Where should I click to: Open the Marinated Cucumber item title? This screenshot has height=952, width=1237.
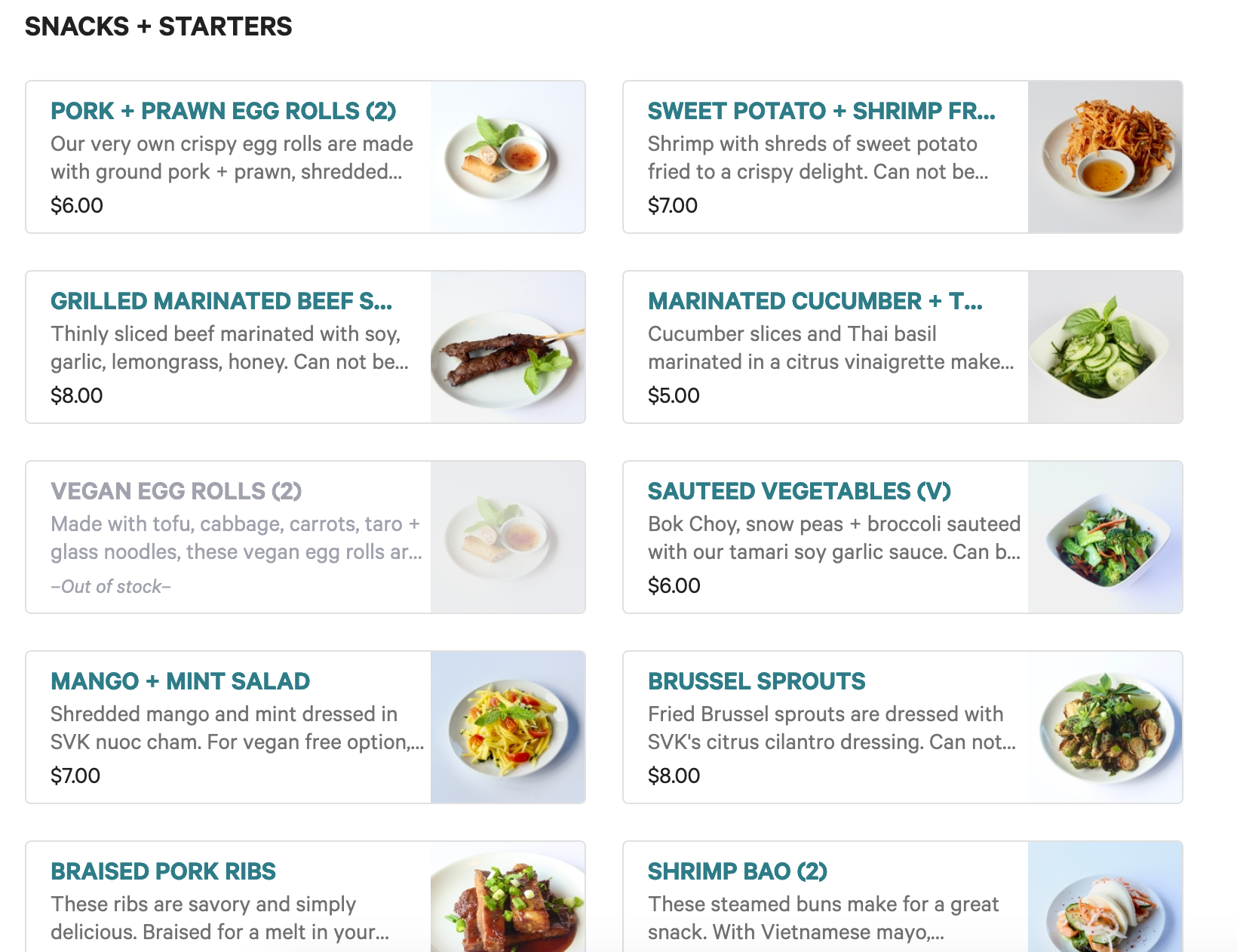815,301
